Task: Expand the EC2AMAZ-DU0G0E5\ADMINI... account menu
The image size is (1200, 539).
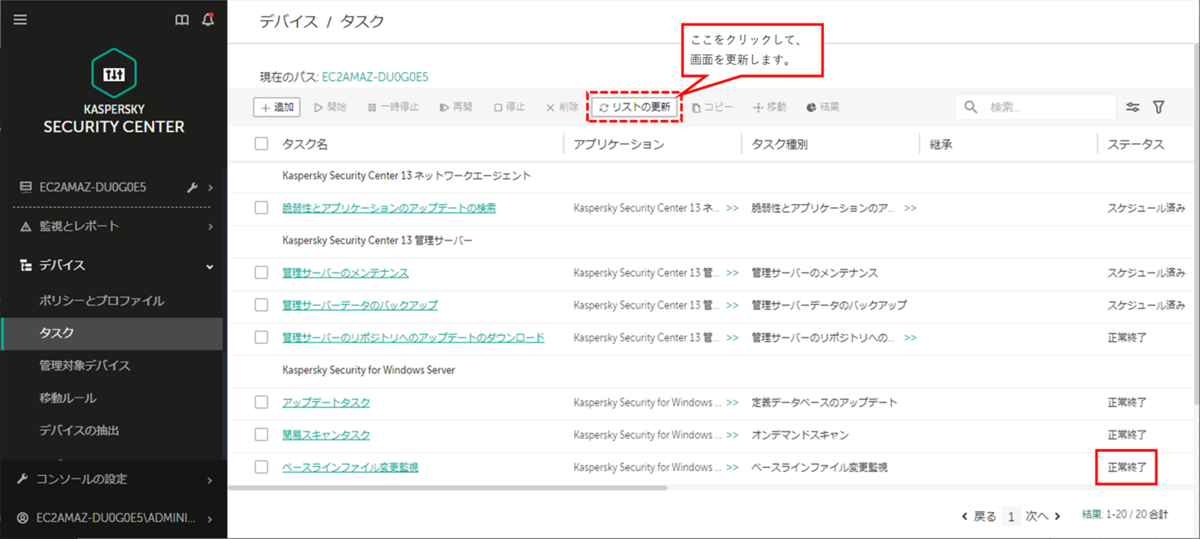Action: coord(210,518)
